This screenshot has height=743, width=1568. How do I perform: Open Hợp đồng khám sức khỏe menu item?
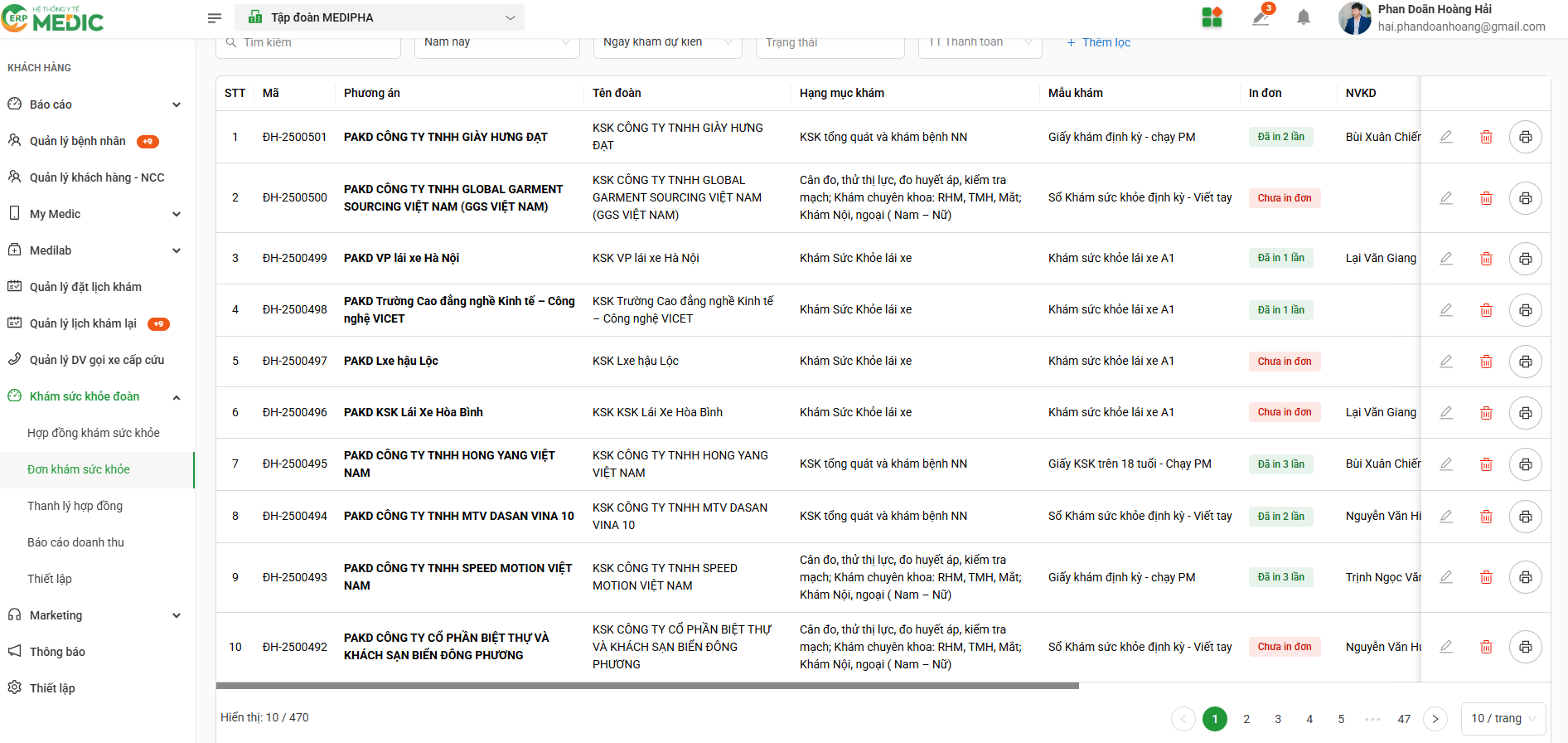(x=94, y=433)
